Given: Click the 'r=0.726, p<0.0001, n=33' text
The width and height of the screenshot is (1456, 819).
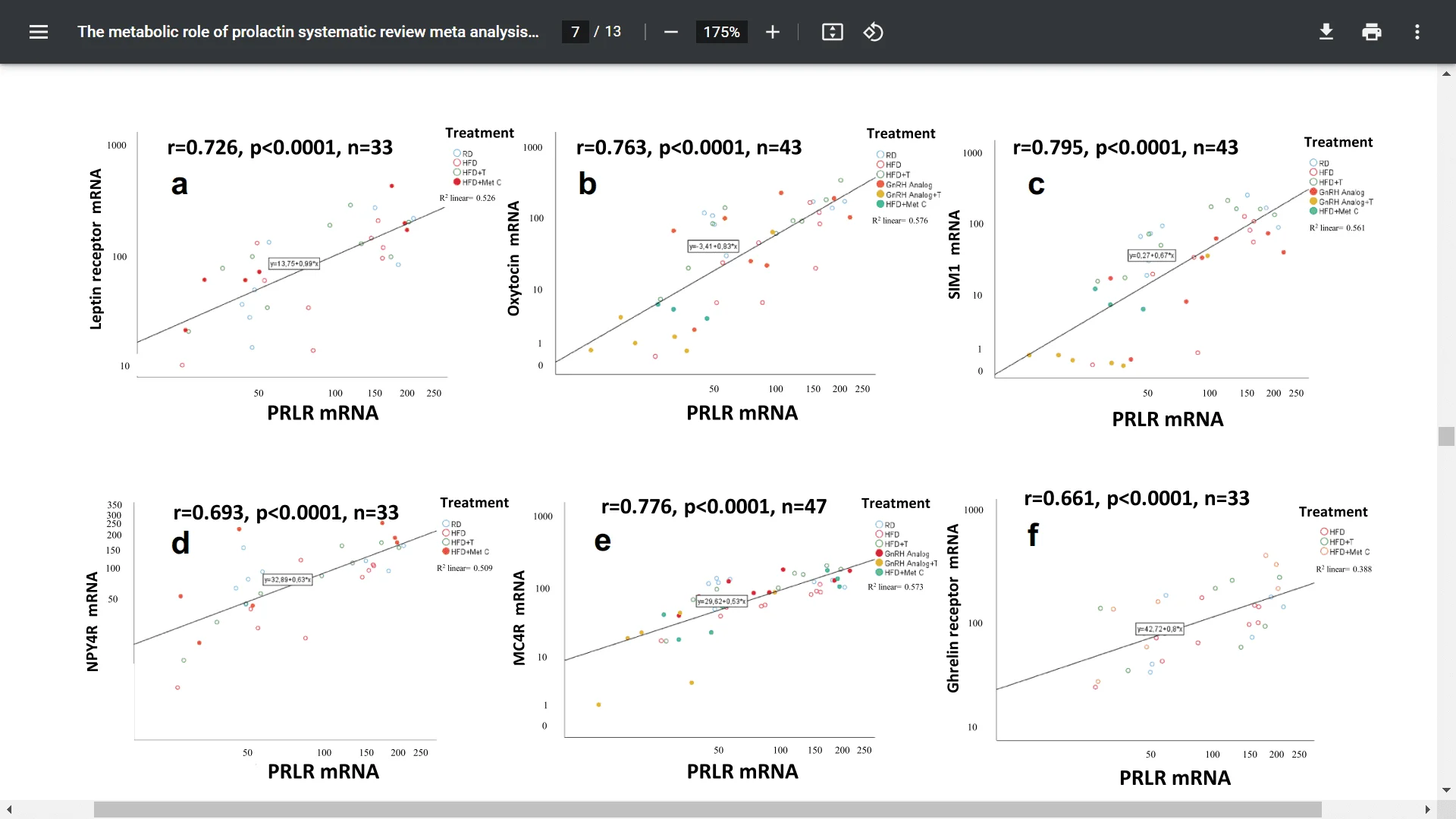Looking at the screenshot, I should (x=280, y=147).
